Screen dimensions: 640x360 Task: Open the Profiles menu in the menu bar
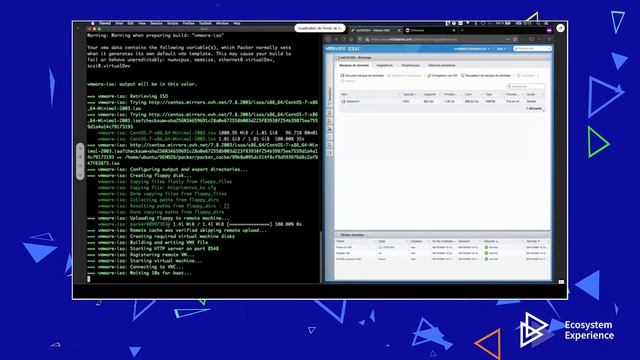point(188,23)
